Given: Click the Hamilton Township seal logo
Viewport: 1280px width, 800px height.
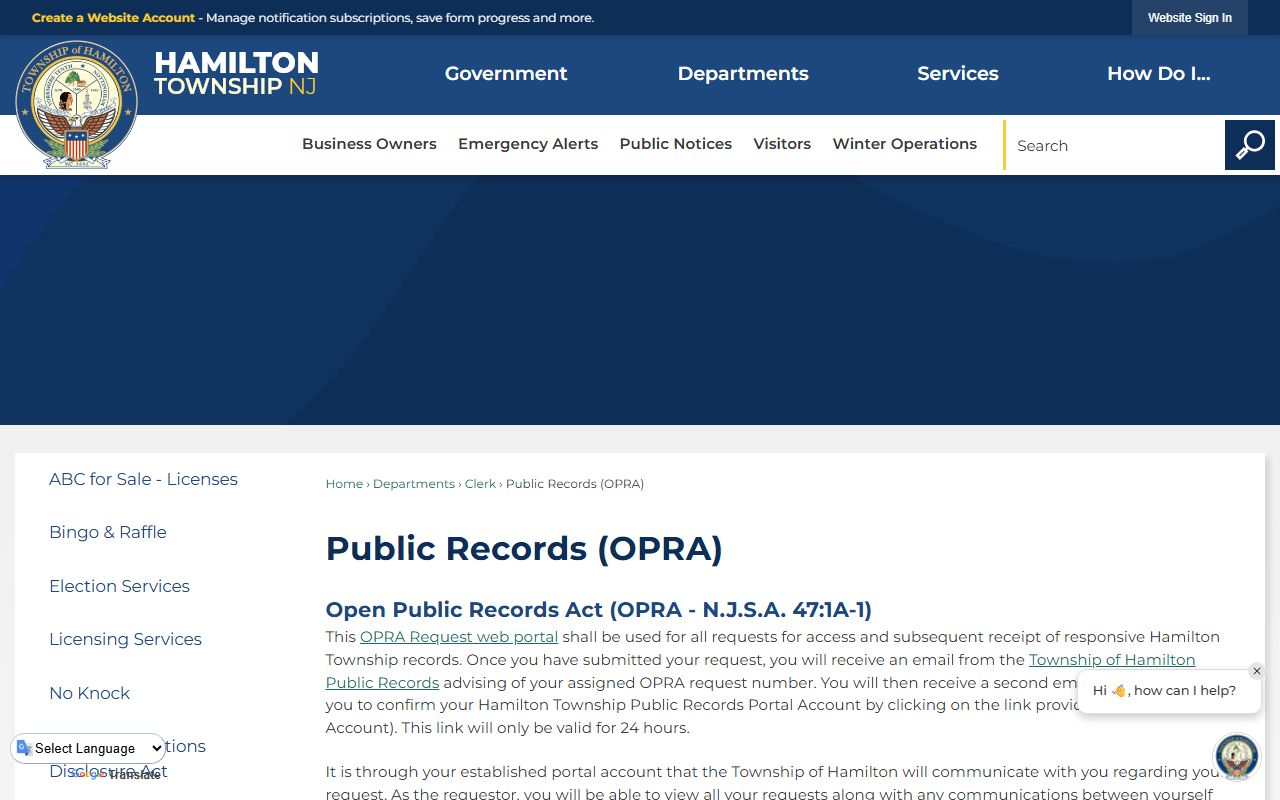Looking at the screenshot, I should click(76, 105).
